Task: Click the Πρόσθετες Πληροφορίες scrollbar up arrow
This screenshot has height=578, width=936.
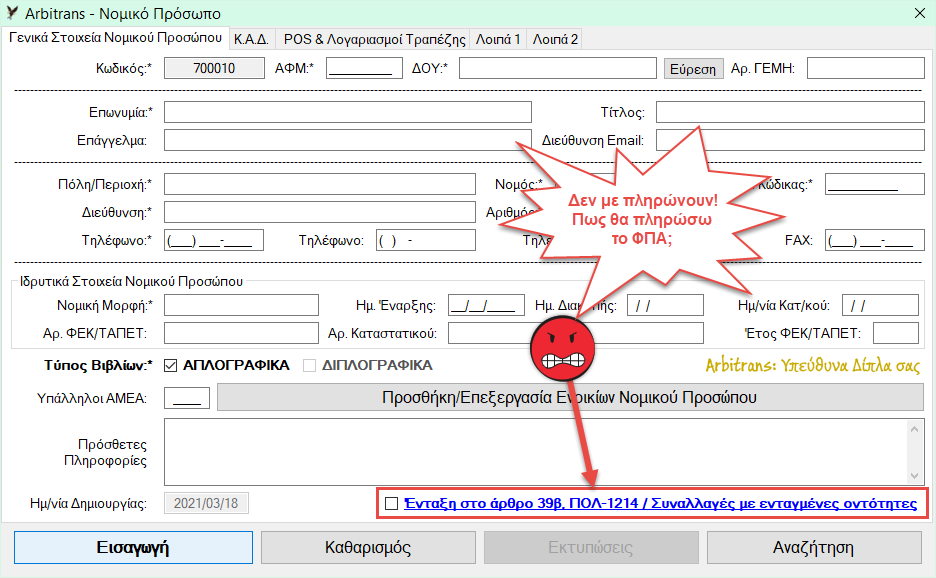Action: [x=915, y=429]
